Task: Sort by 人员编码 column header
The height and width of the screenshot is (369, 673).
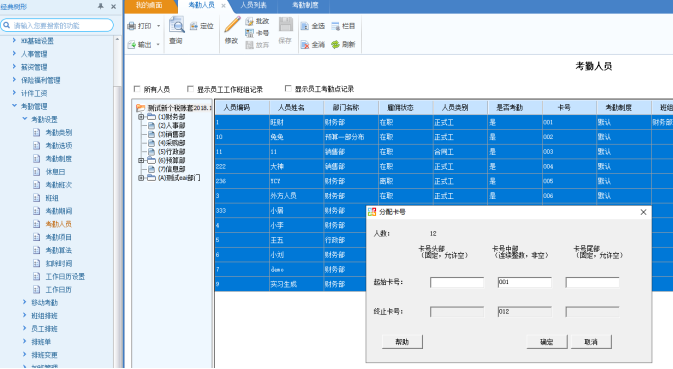Action: coord(242,108)
